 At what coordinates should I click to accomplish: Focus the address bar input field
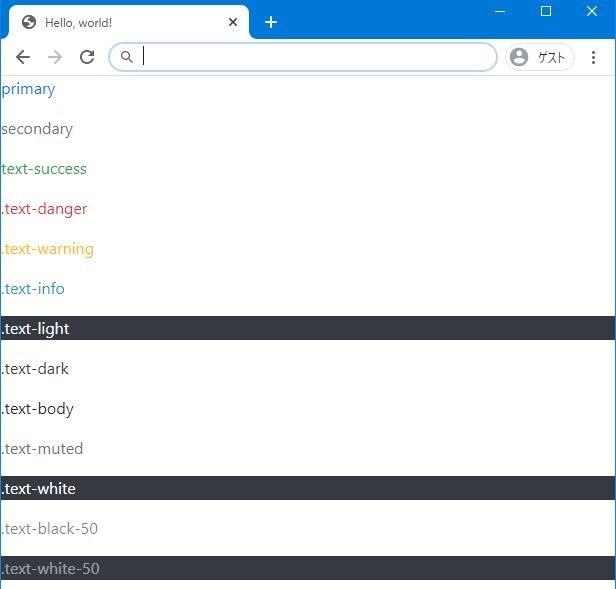302,57
